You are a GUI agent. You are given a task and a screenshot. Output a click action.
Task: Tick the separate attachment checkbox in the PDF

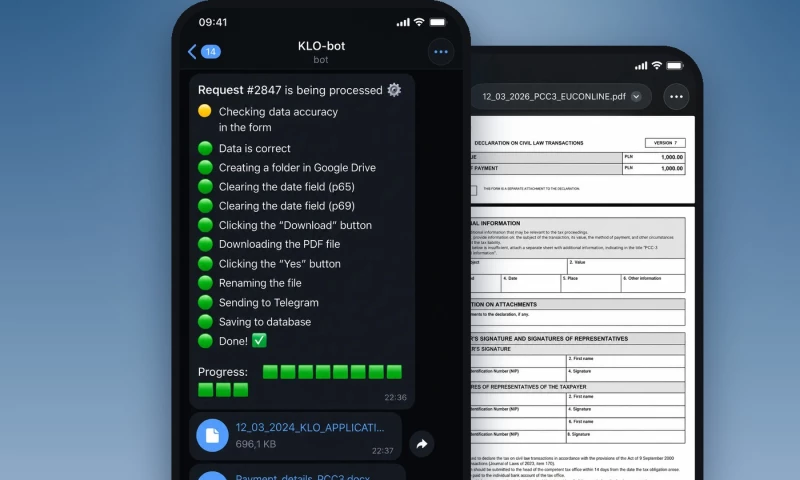click(473, 190)
